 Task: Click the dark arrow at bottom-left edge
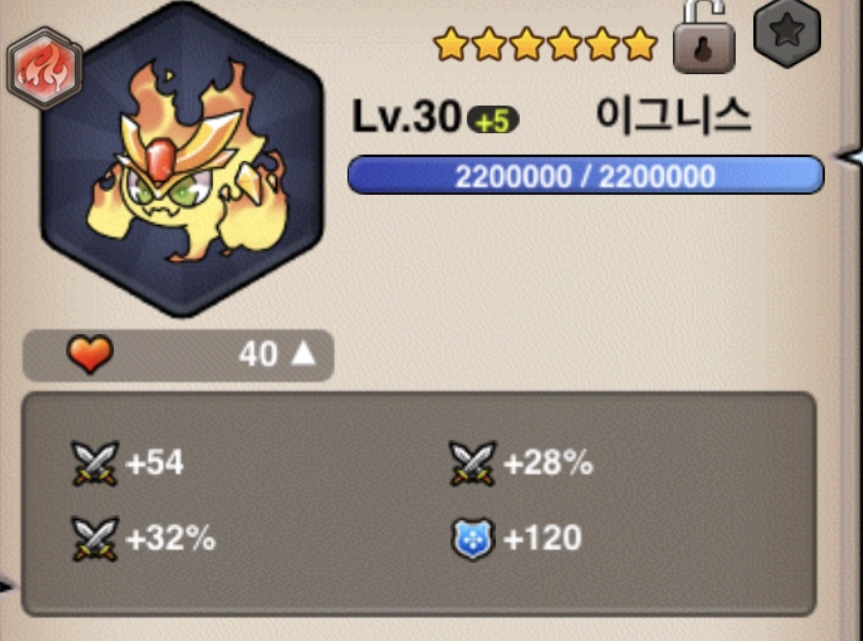coord(6,587)
